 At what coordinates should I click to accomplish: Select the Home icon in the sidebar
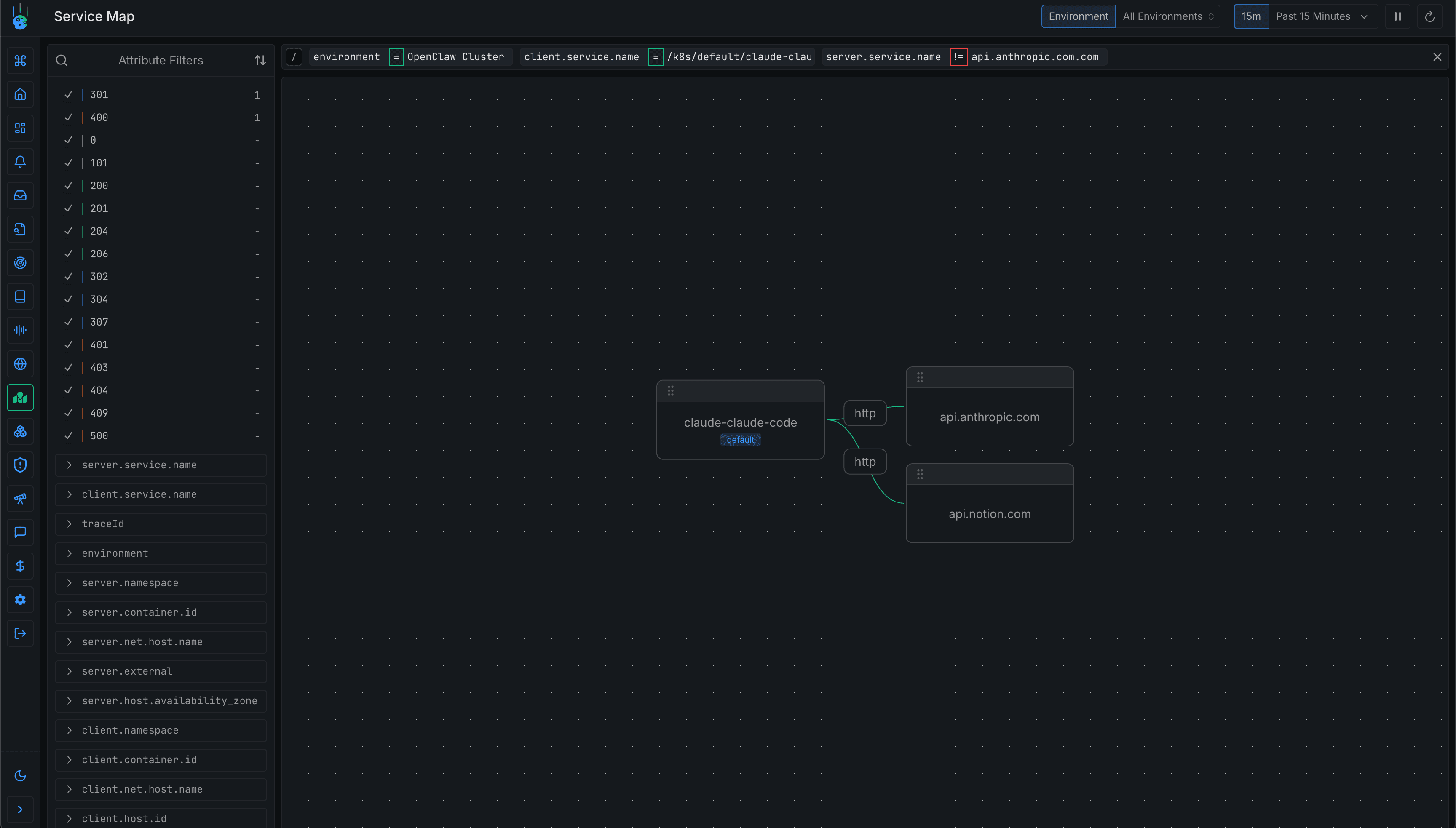pos(21,94)
